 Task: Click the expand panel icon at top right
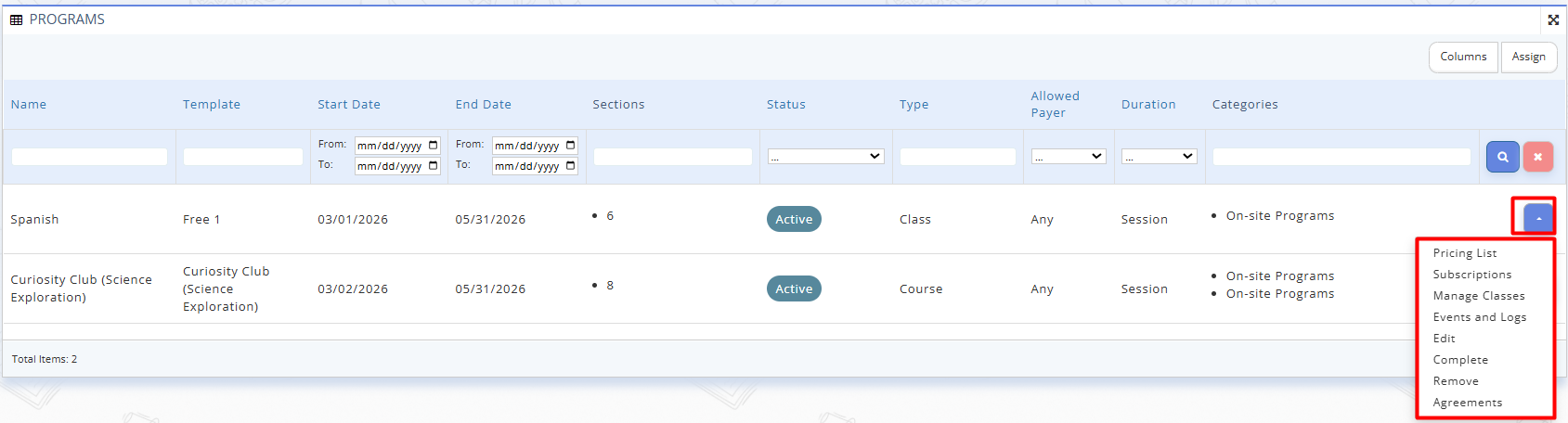tap(1553, 19)
